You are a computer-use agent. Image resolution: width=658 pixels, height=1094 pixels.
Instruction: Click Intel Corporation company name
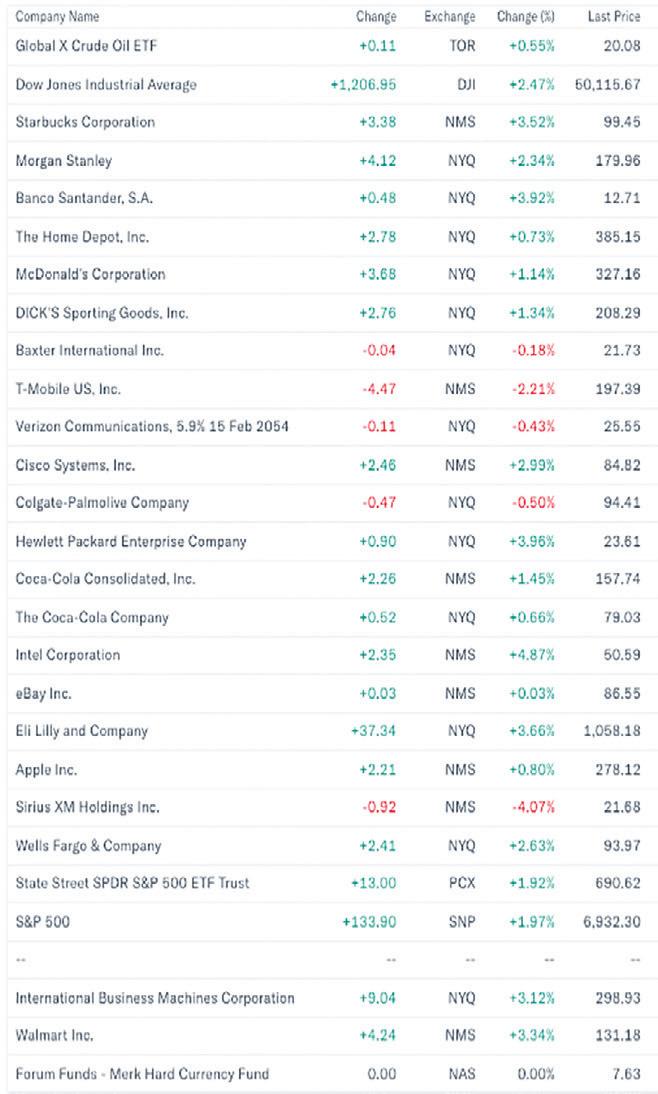point(68,655)
